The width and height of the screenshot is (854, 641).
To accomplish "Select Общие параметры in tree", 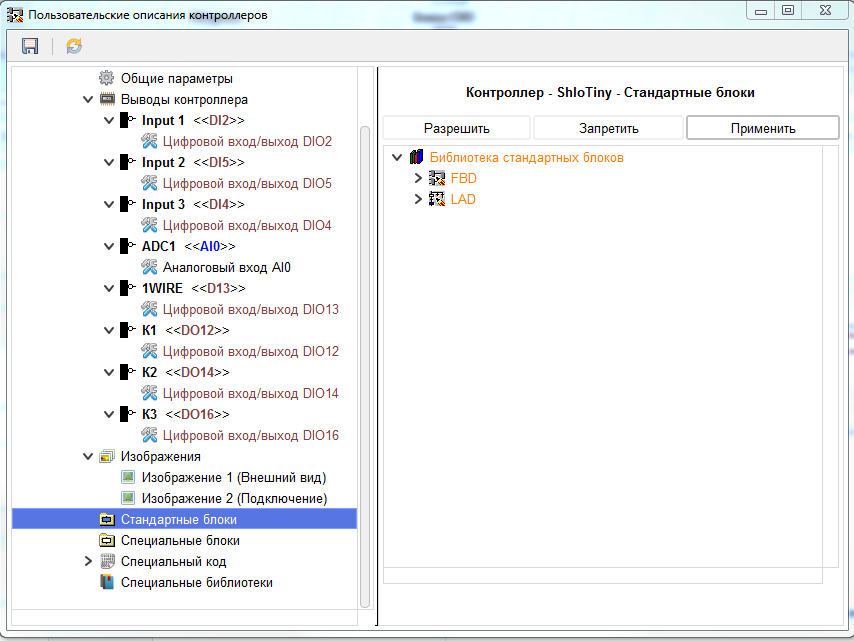I will click(176, 78).
